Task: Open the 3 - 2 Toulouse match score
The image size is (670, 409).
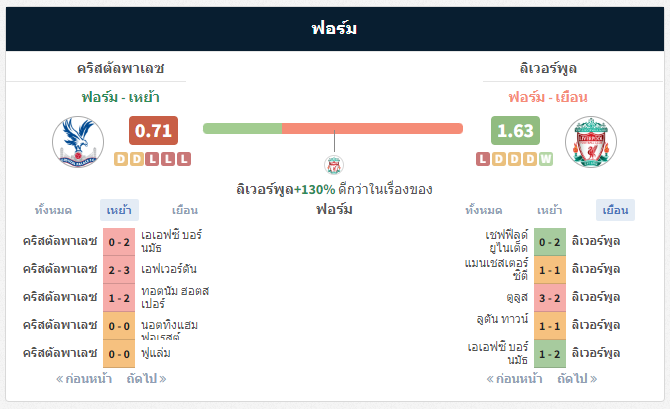Action: [x=550, y=298]
